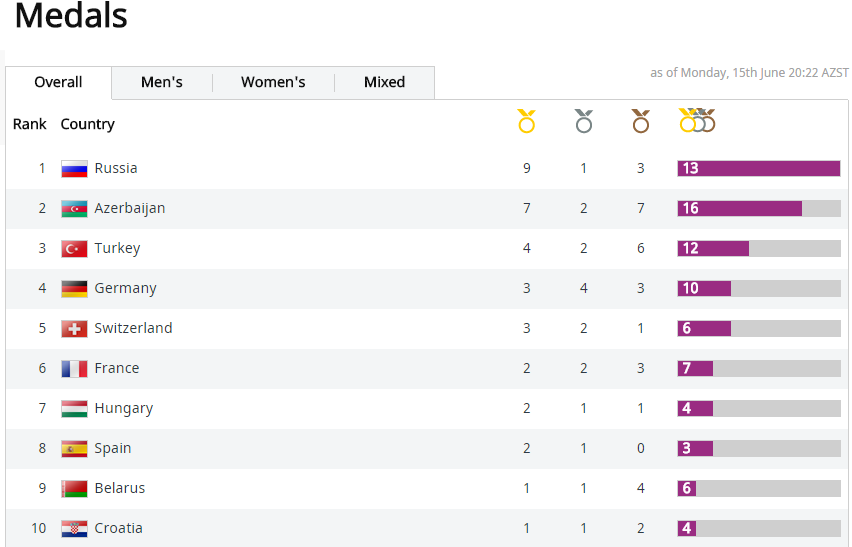Click the Russia flag icon
This screenshot has width=852, height=547.
point(74,169)
